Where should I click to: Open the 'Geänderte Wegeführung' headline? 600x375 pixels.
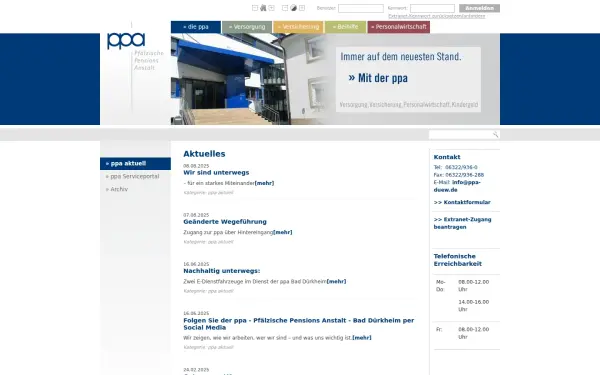(x=225, y=222)
